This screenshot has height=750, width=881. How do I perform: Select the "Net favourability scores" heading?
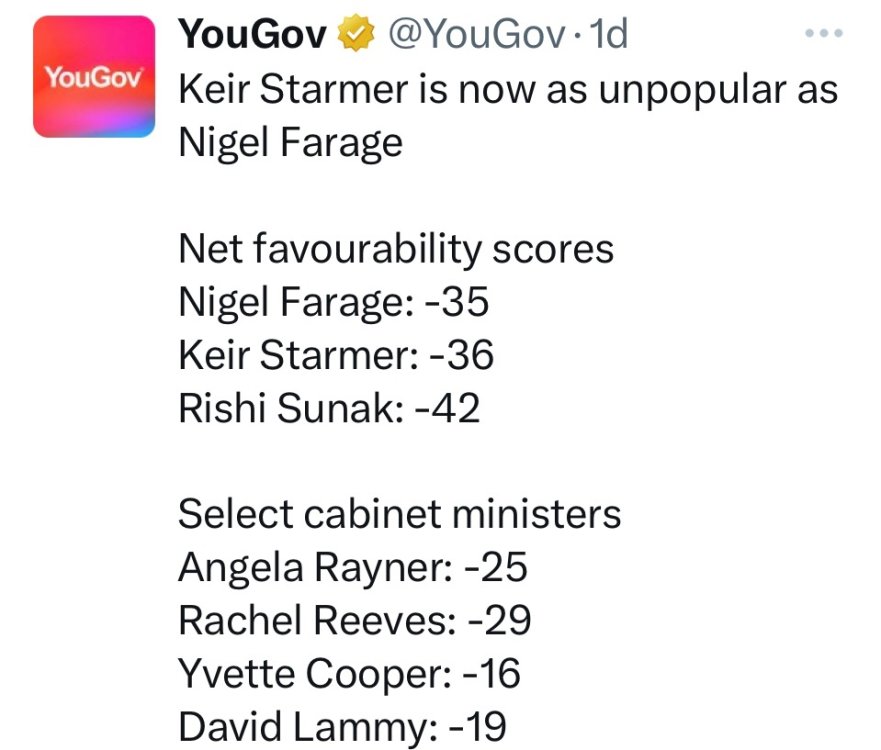click(396, 249)
